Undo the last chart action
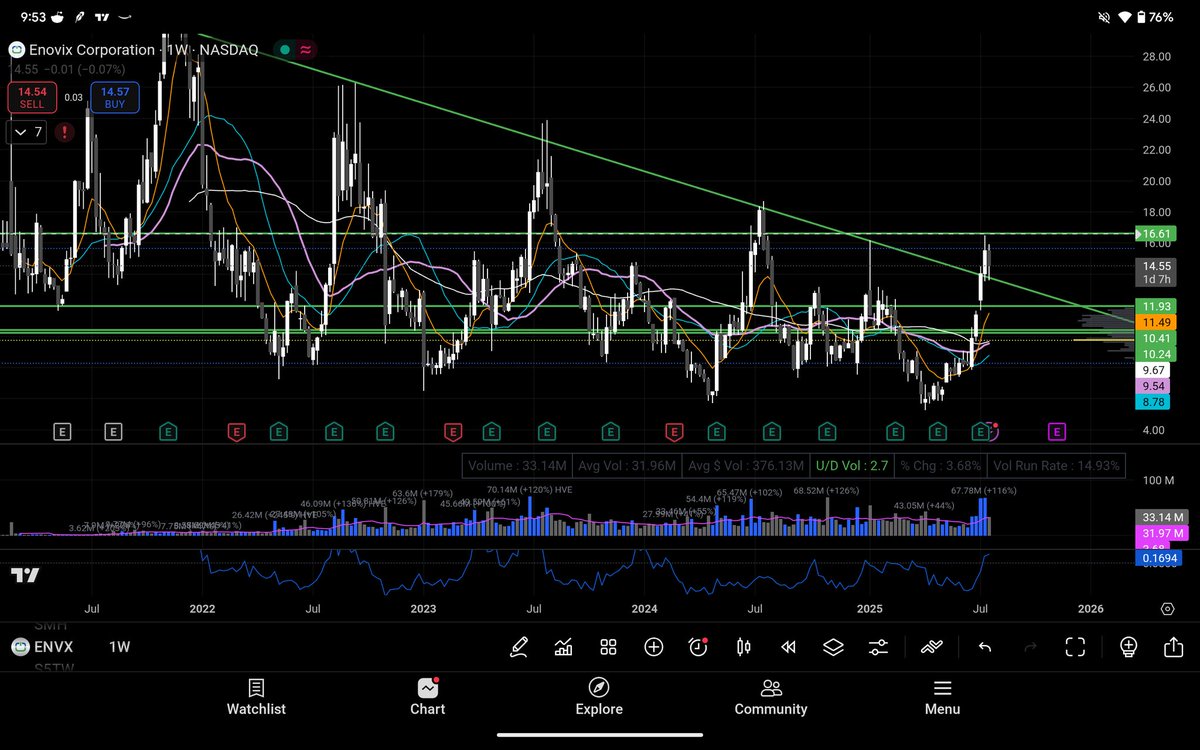 click(x=985, y=647)
